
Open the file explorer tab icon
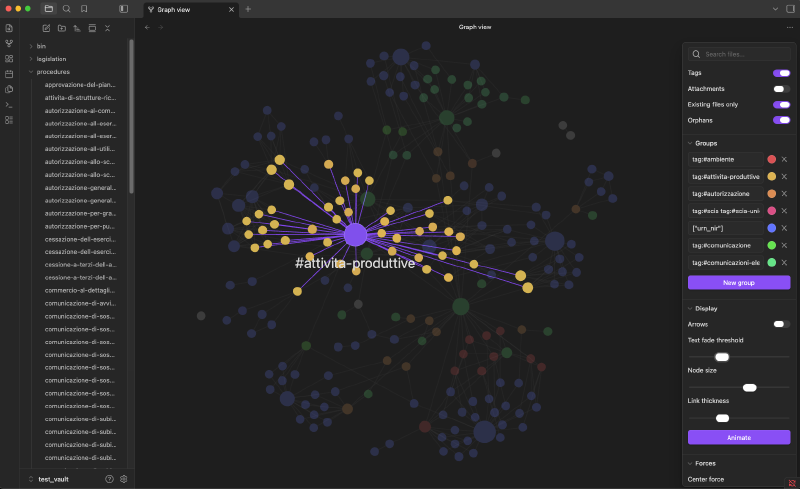click(48, 9)
